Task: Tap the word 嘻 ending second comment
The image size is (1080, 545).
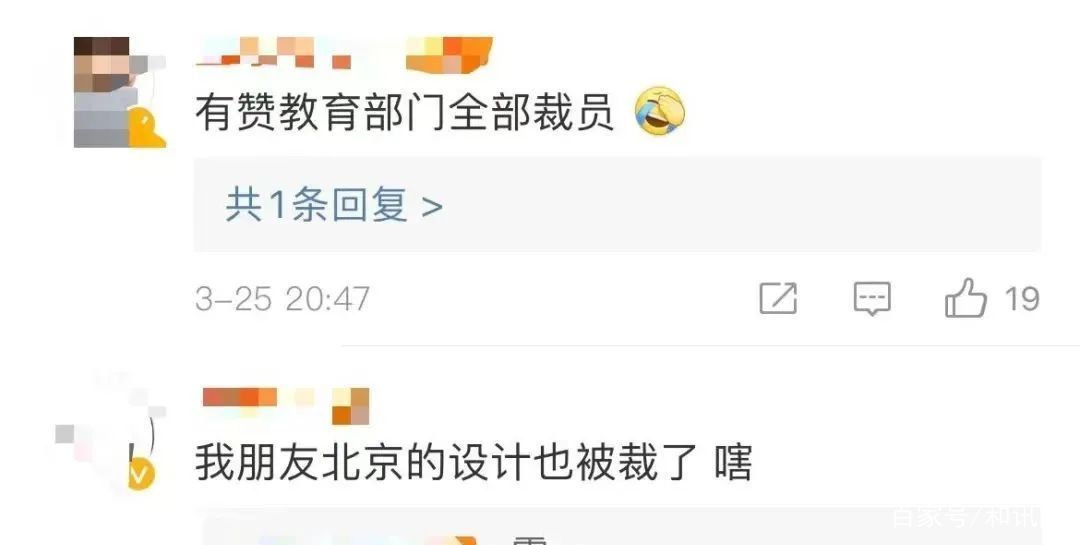Action: (732, 462)
